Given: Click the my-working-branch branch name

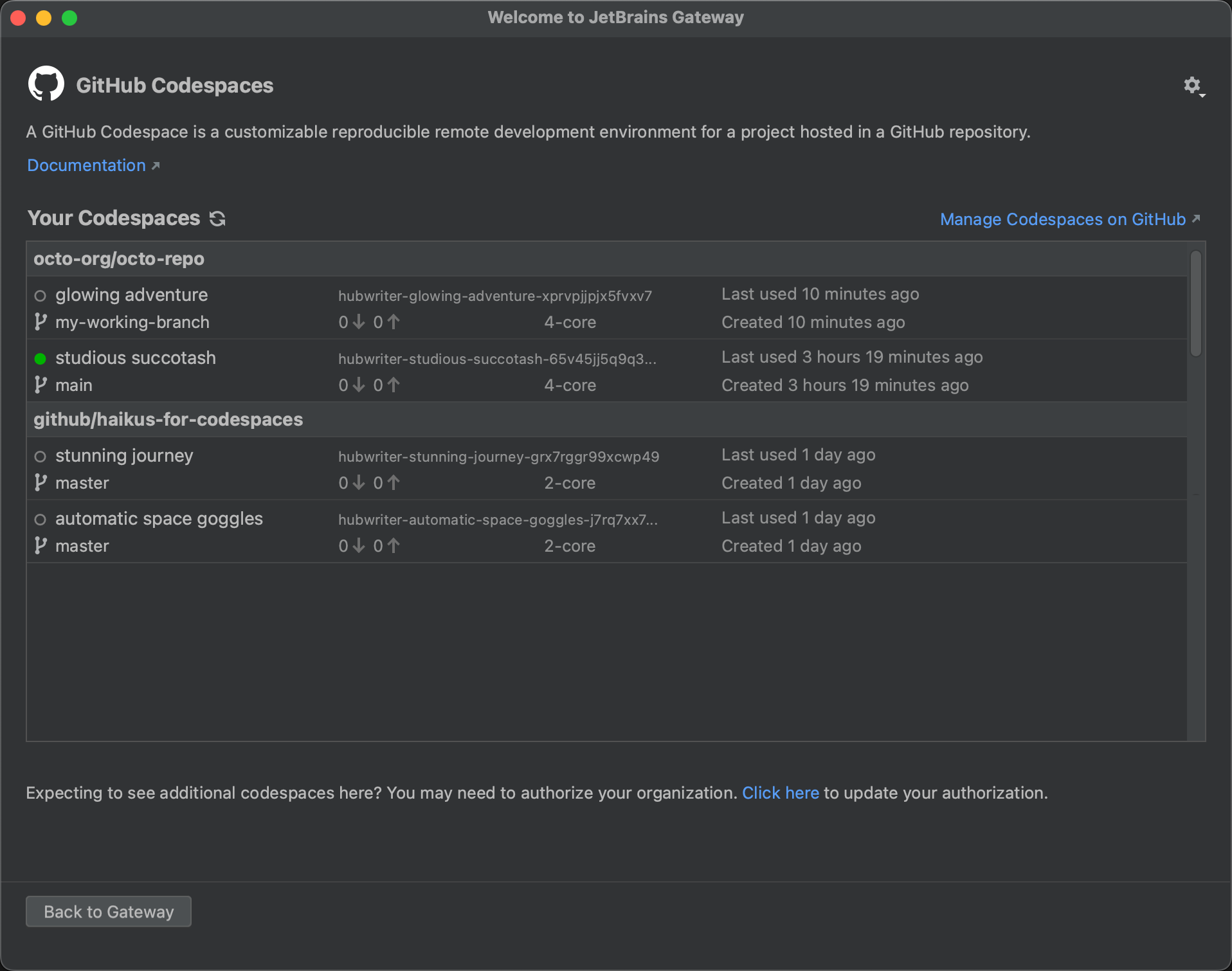Looking at the screenshot, I should 132,322.
